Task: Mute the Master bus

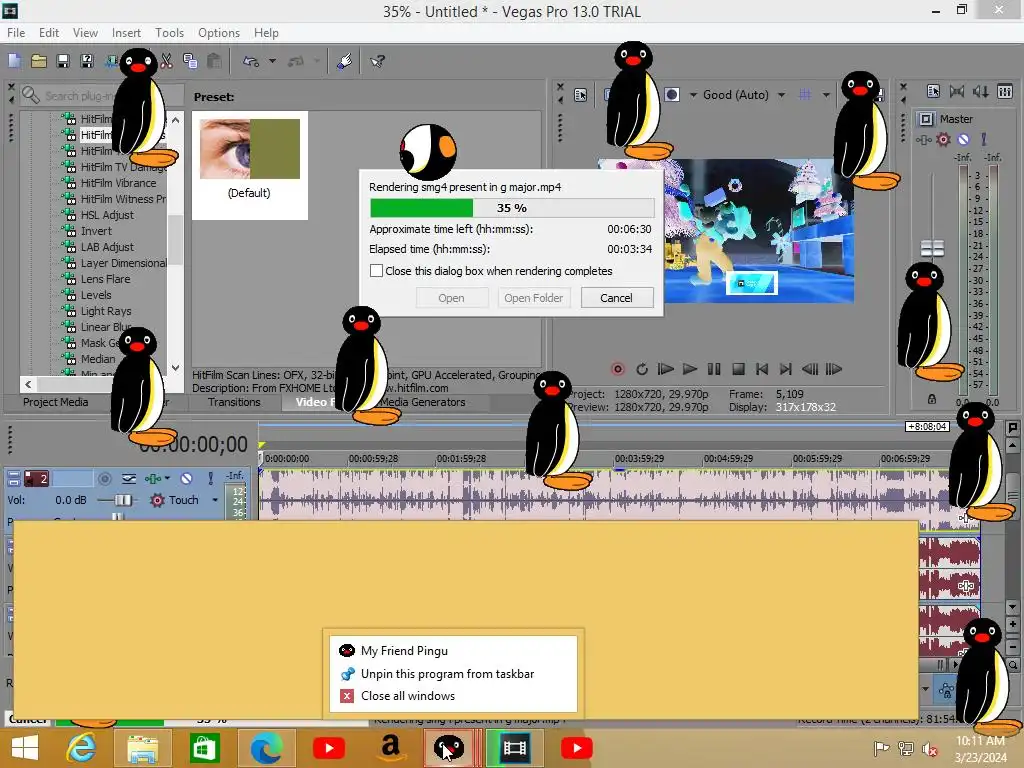Action: [x=963, y=140]
